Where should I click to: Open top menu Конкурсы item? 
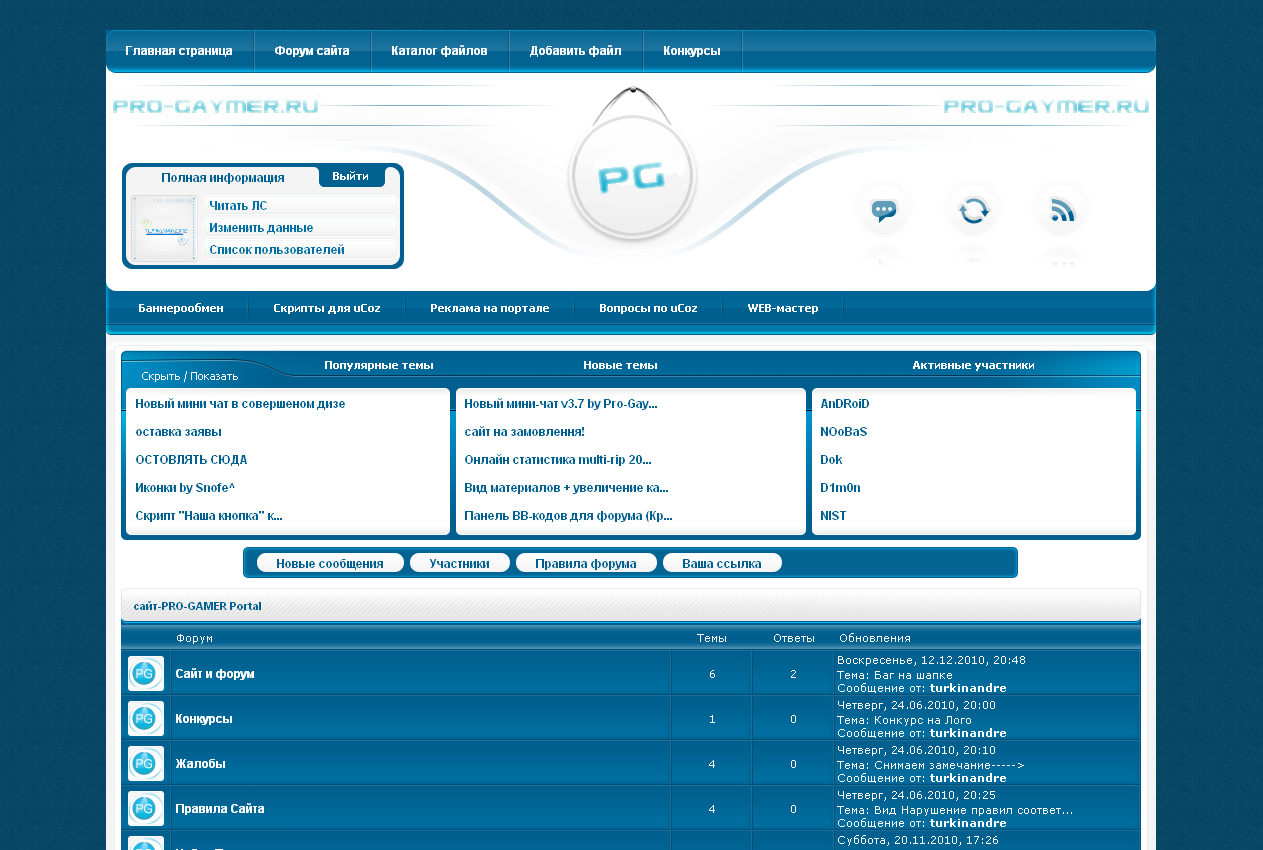coord(692,51)
